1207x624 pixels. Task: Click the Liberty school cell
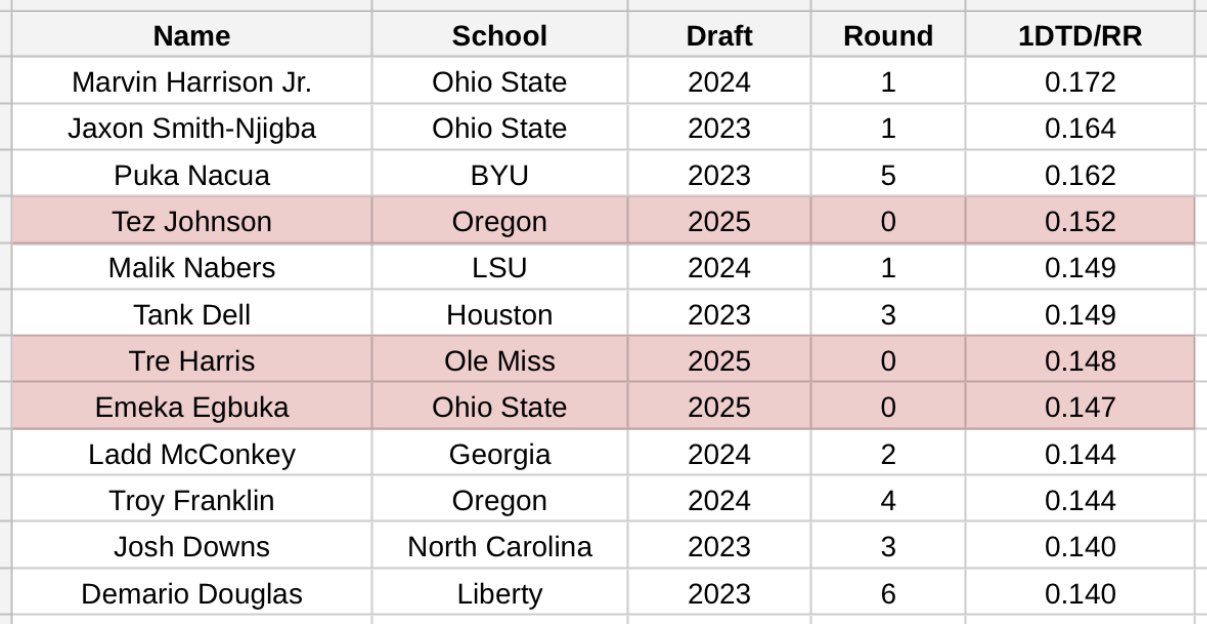[x=499, y=593]
